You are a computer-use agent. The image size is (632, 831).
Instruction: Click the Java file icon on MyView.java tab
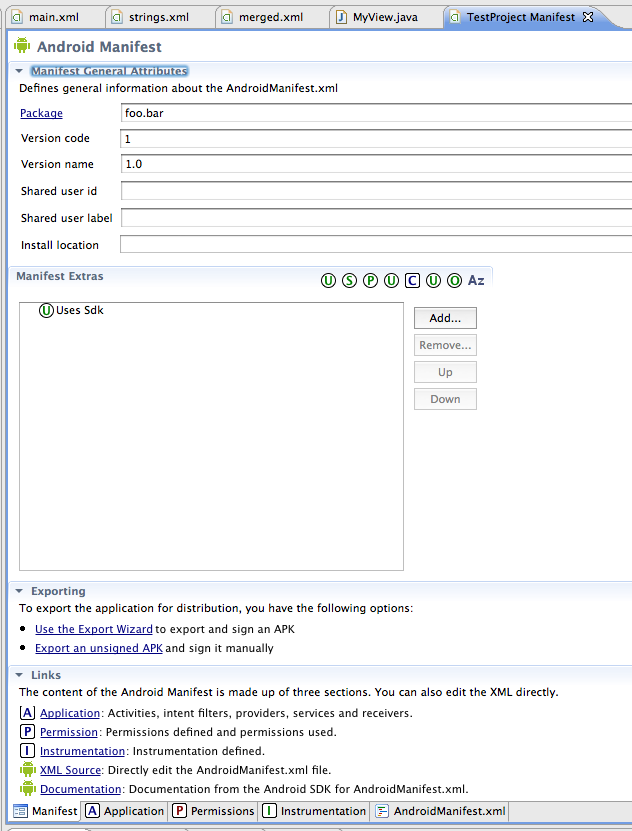pos(342,17)
